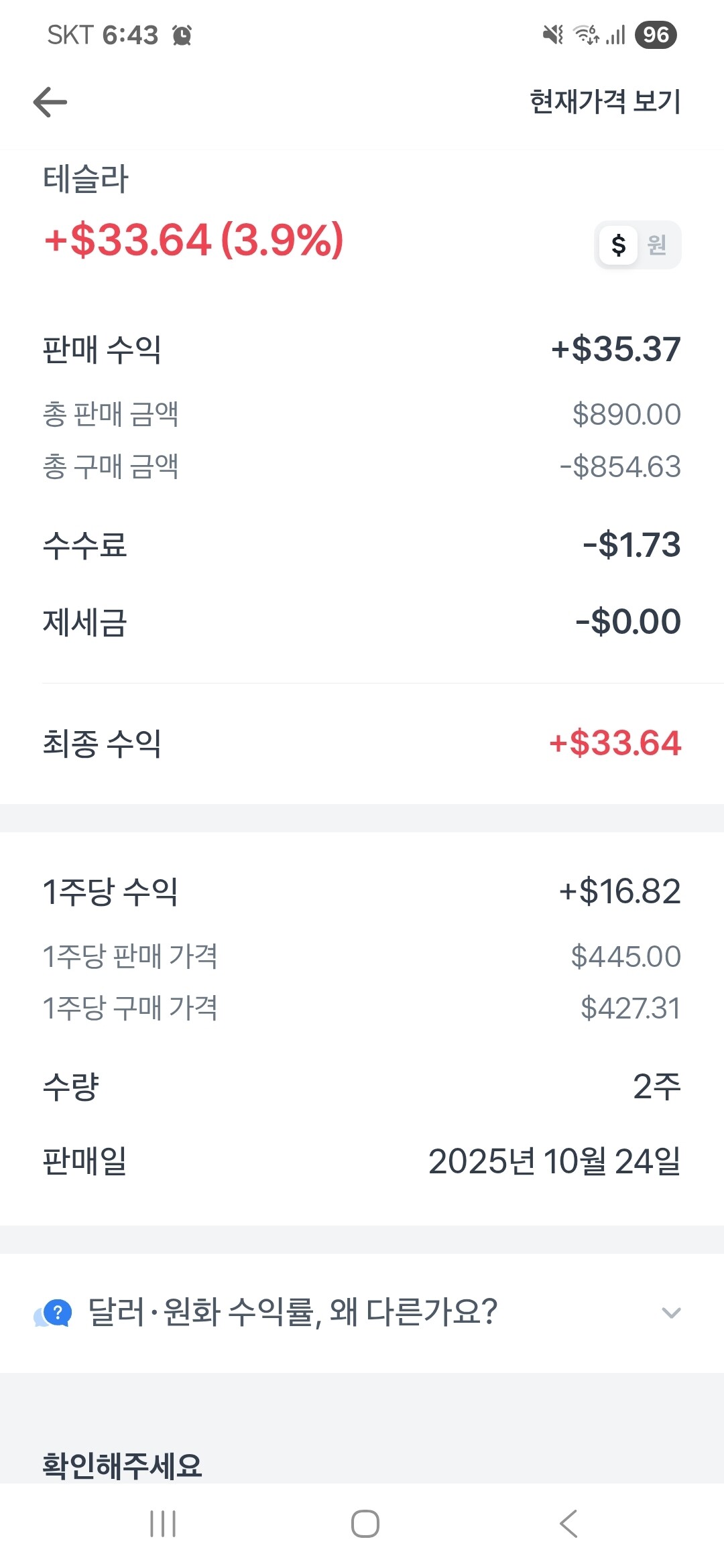Tap the back arrow at the top

pyautogui.click(x=50, y=103)
